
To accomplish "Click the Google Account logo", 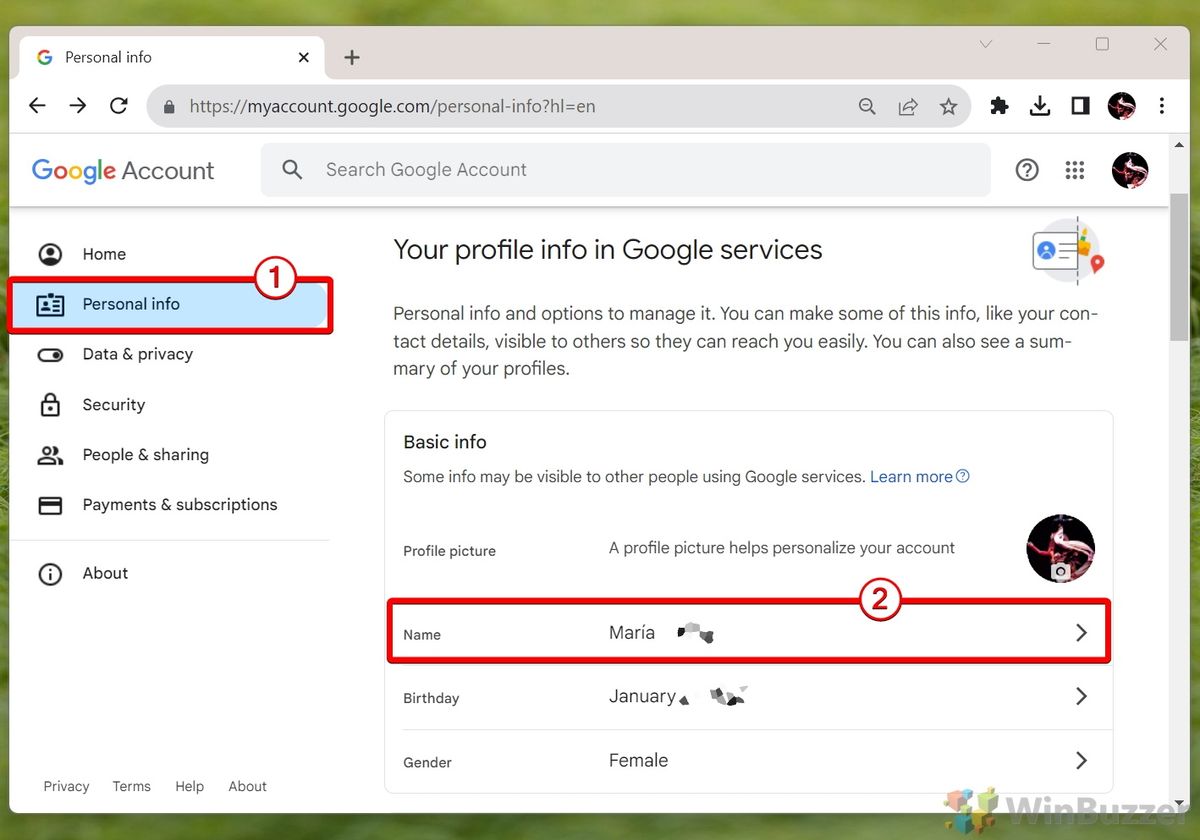I will click(123, 171).
